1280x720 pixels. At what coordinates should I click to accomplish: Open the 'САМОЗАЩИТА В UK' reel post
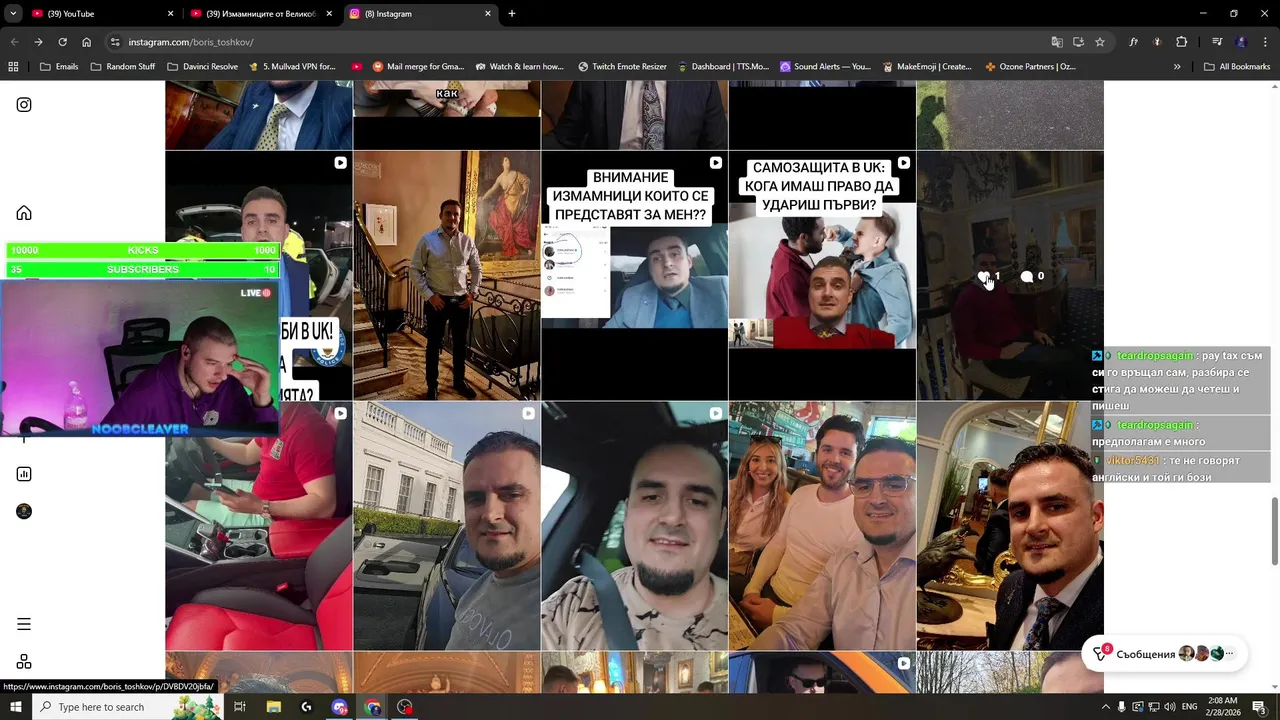tap(822, 276)
